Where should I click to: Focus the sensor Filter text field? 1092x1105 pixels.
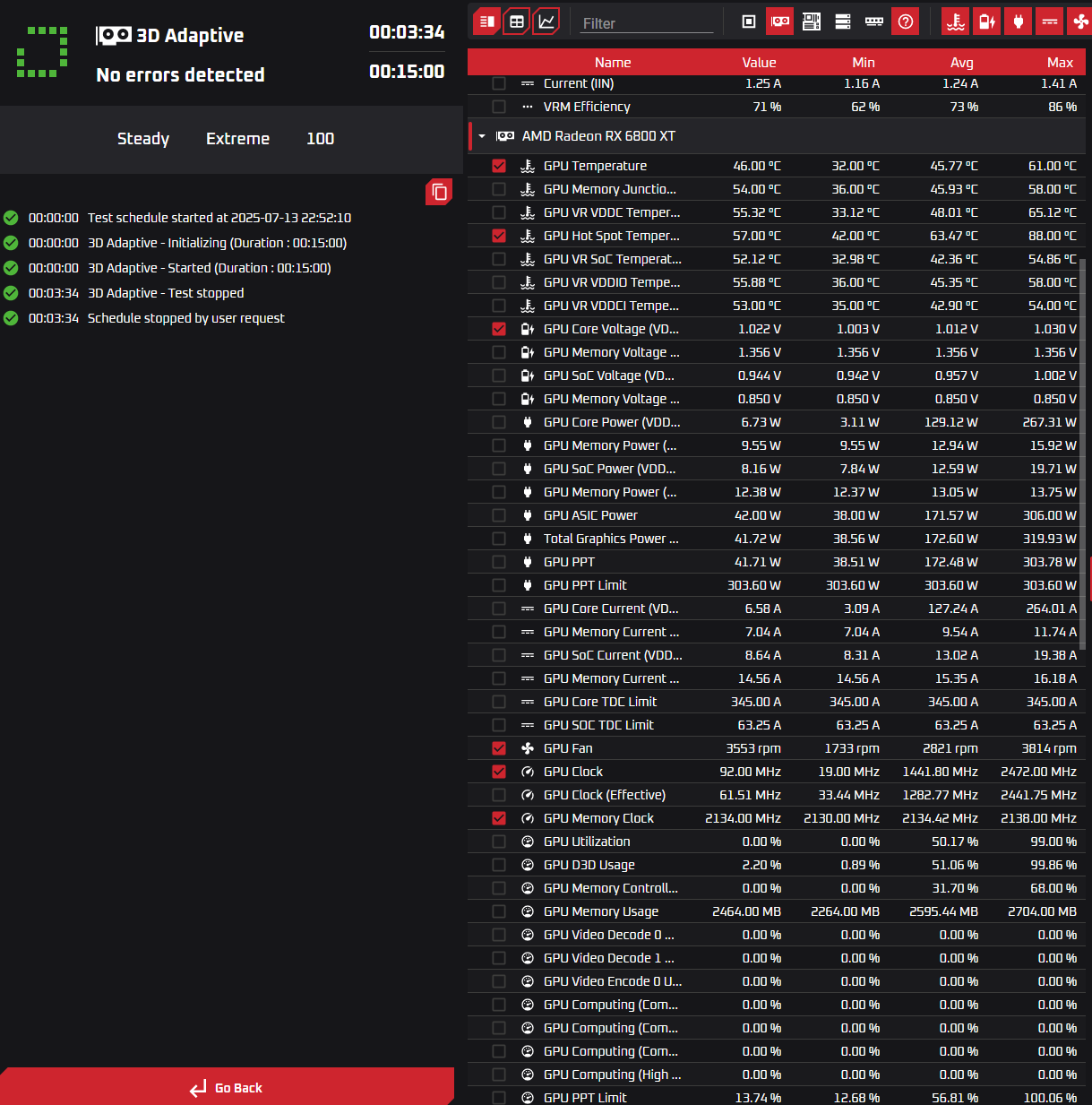[x=646, y=23]
